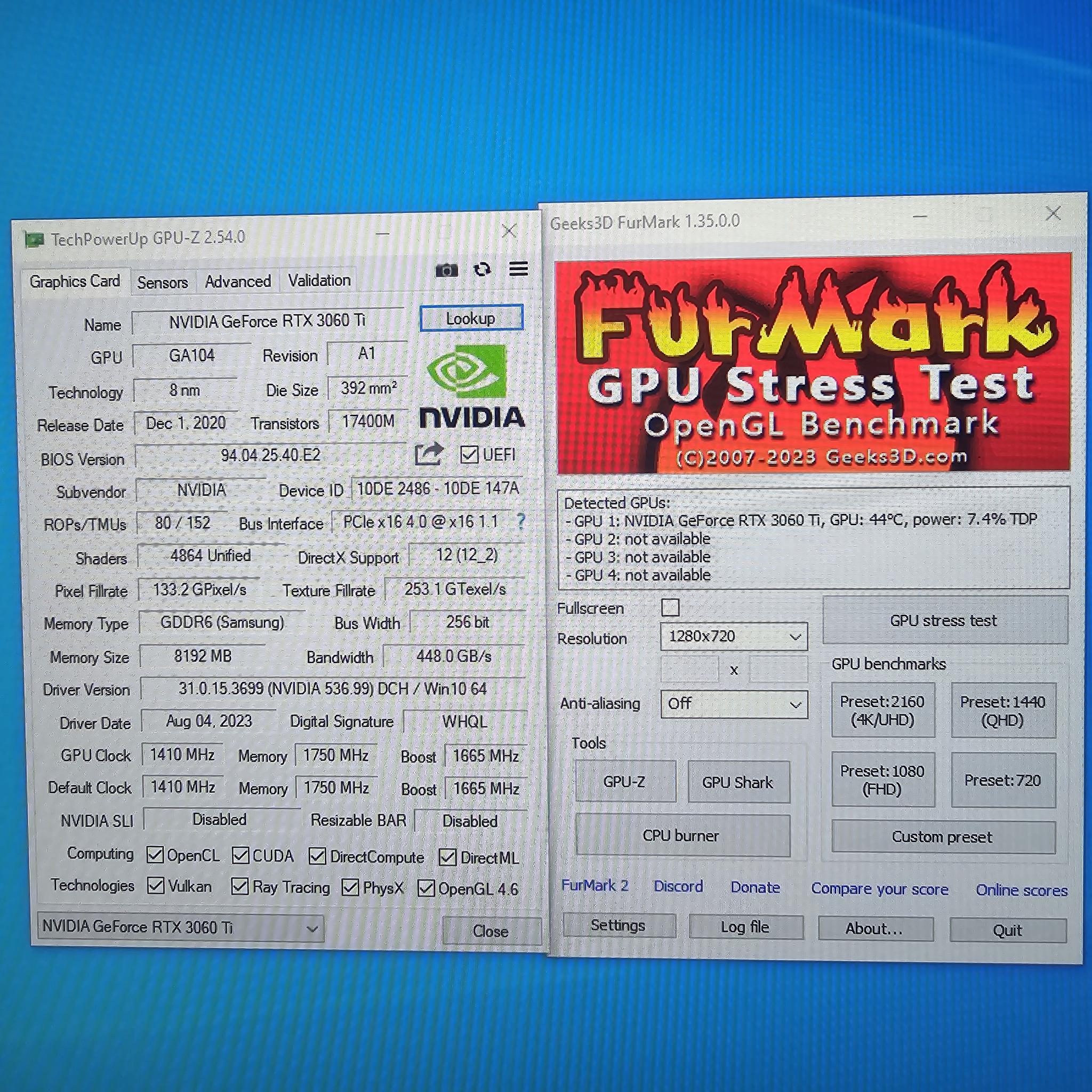Click the Driver Version value field
Image resolution: width=1092 pixels, height=1092 pixels.
pyautogui.click(x=333, y=688)
